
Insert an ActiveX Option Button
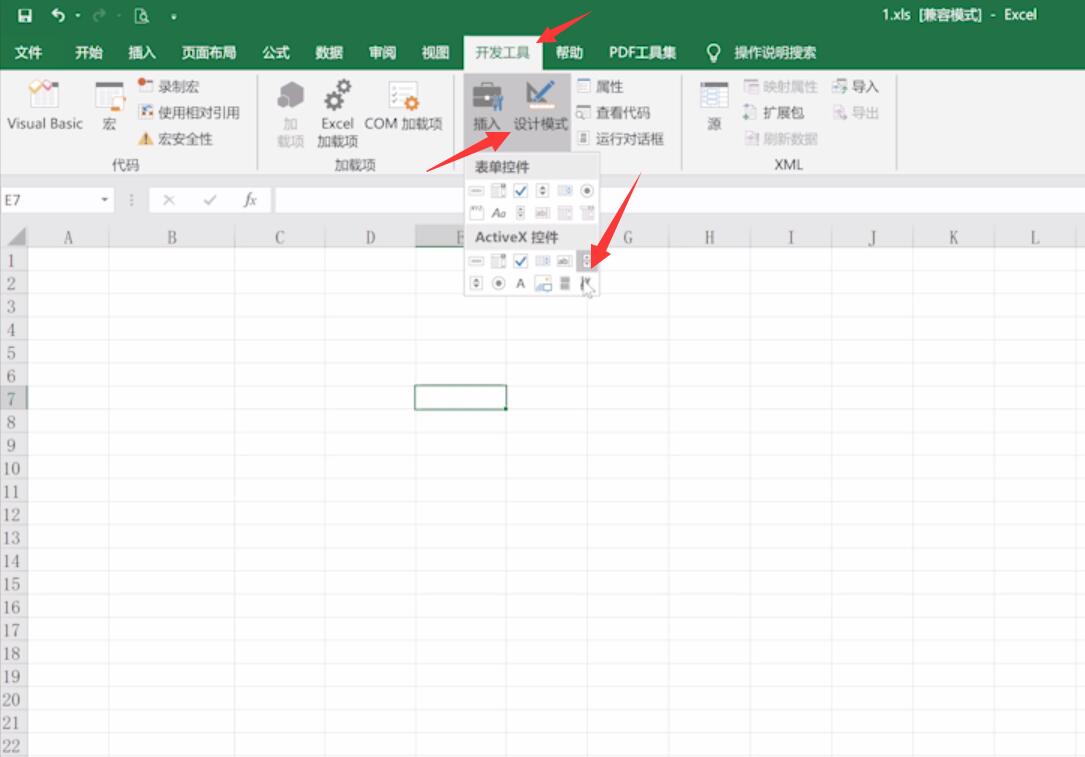[x=498, y=283]
